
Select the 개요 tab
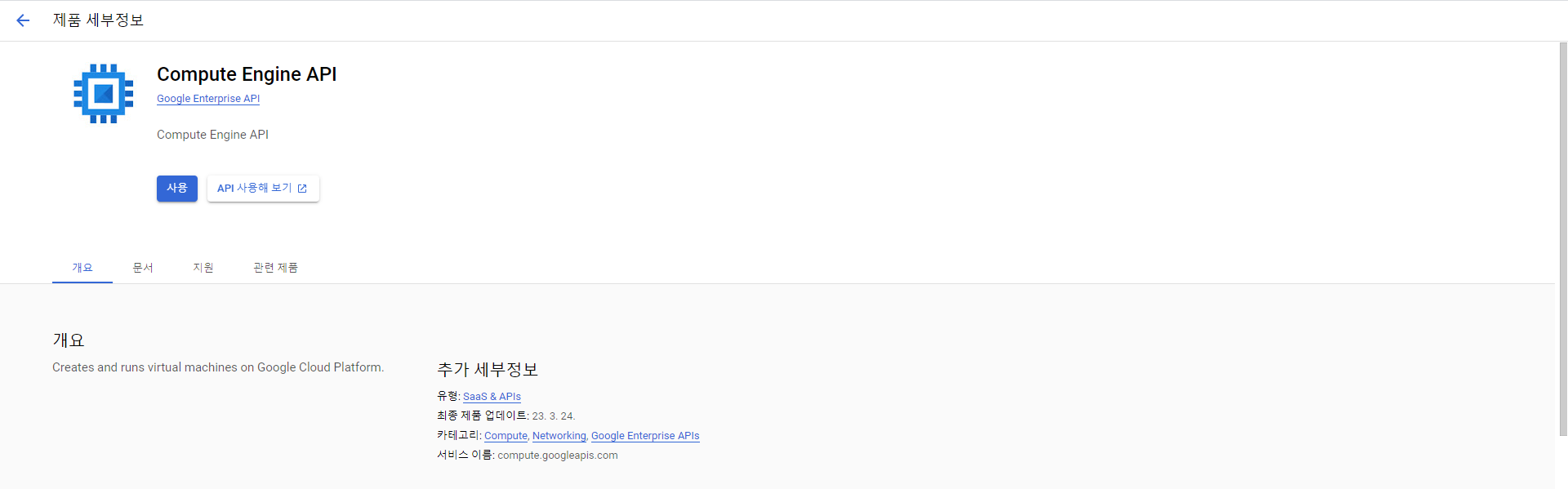pos(82,268)
